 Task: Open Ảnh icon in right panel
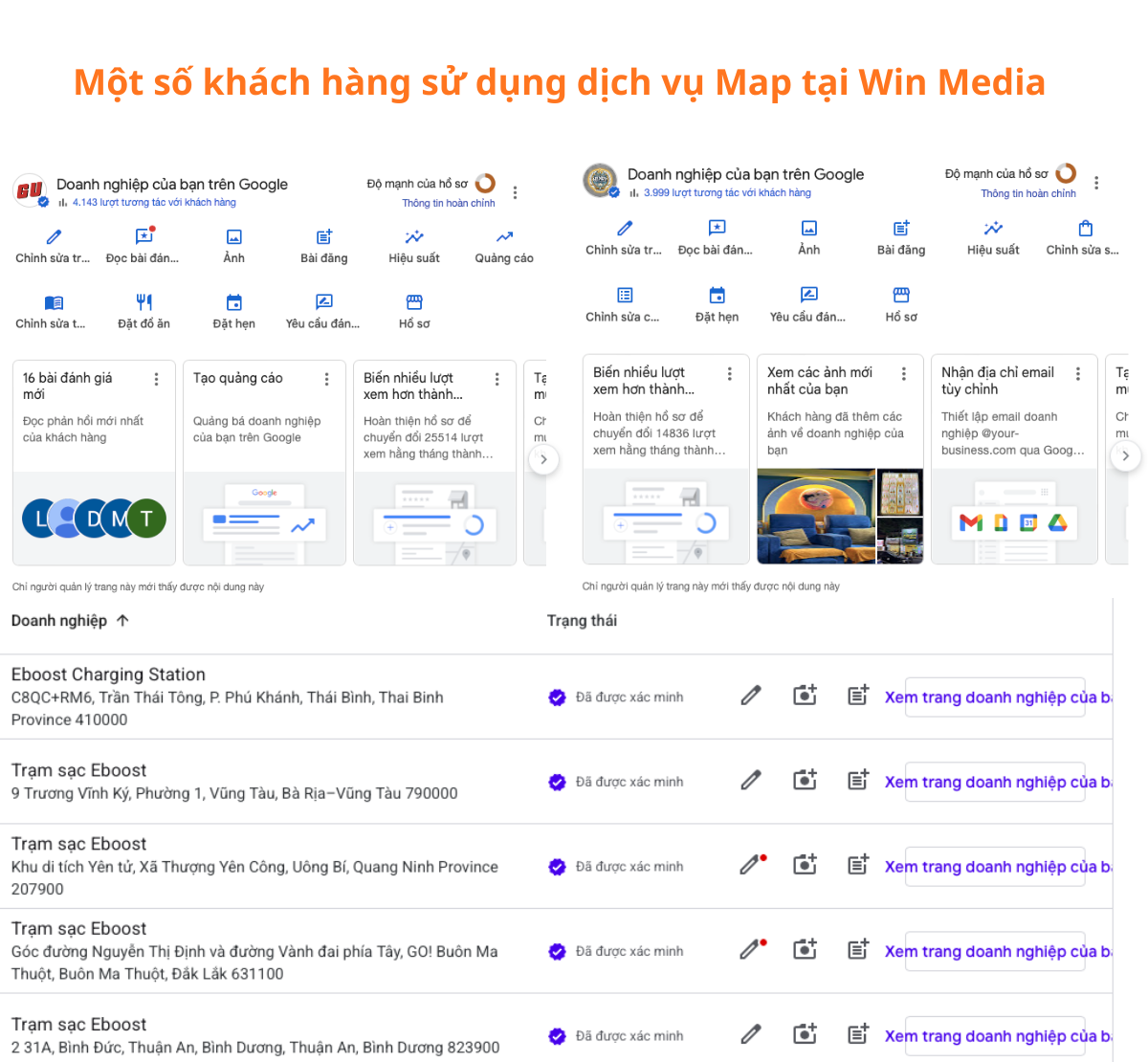[809, 228]
